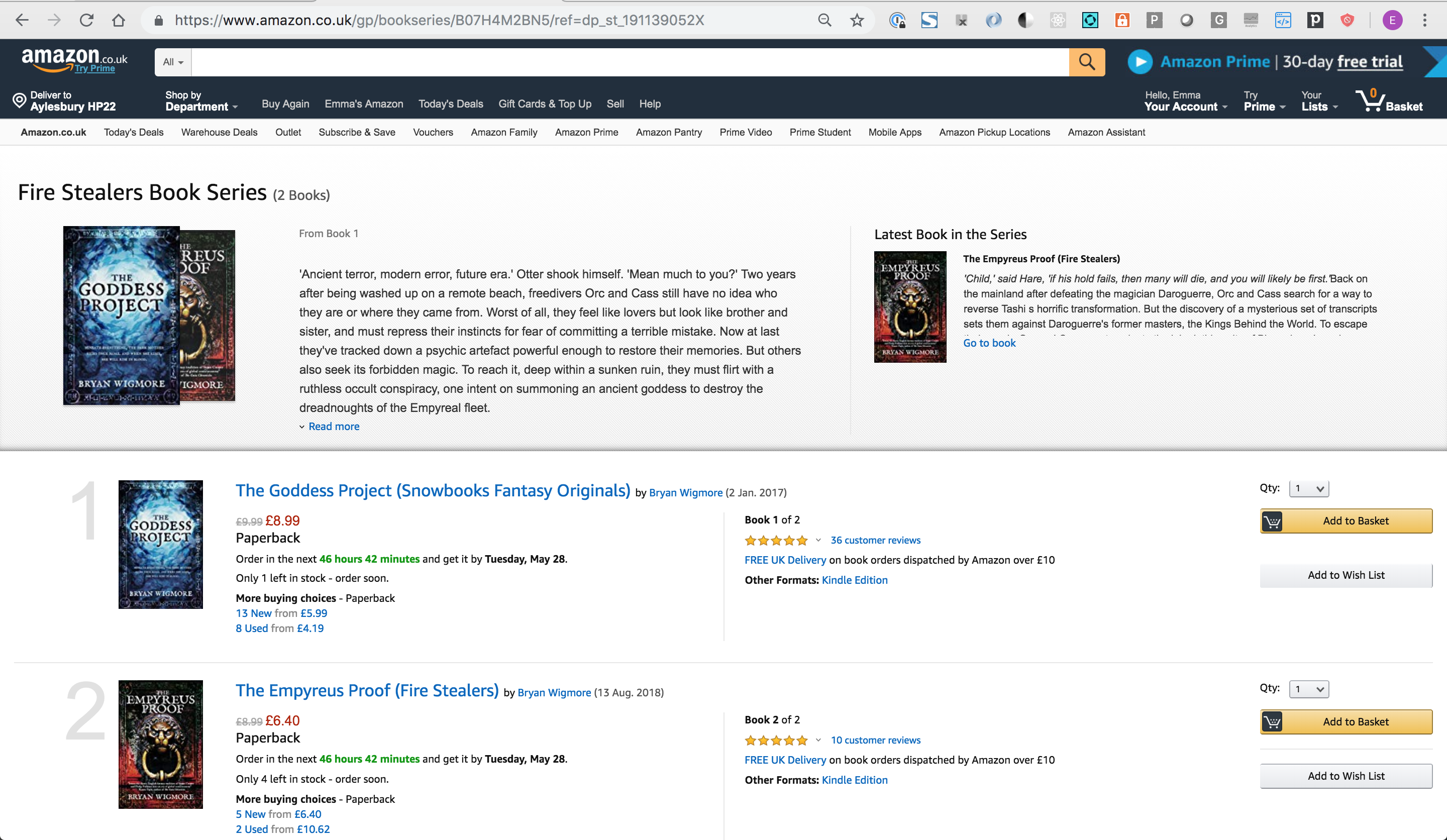Click the Amazon Prime play icon banner

coord(1140,61)
